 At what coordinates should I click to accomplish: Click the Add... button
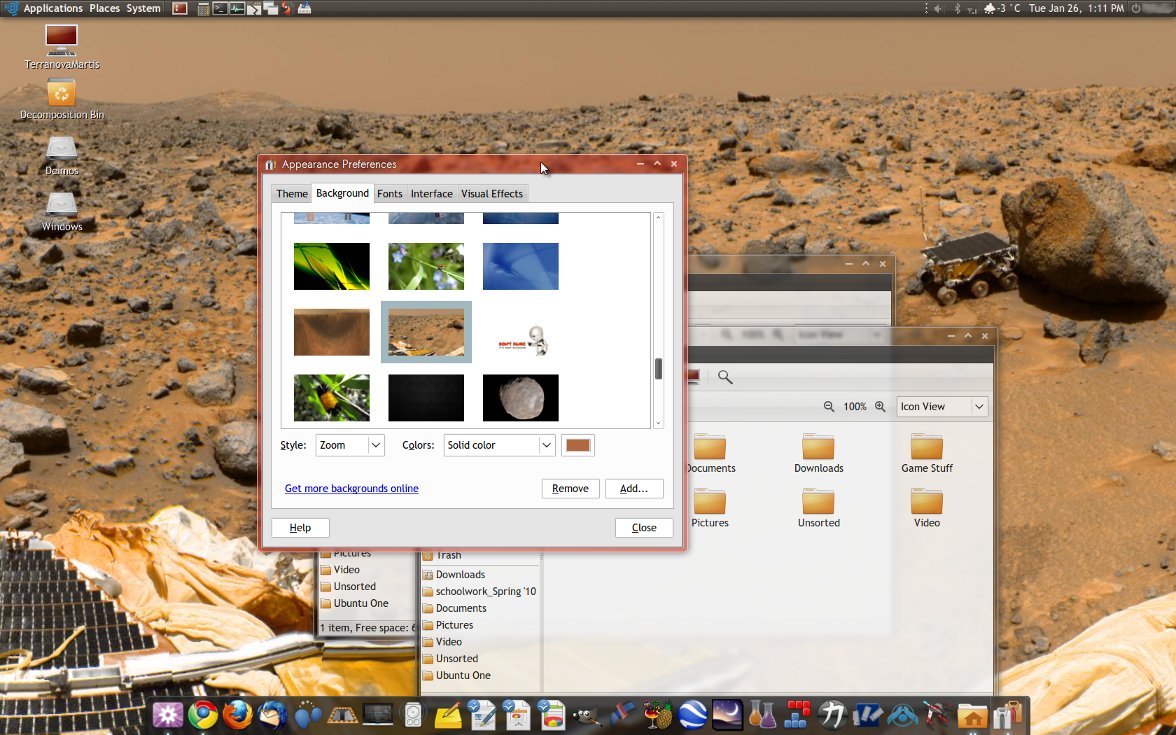tap(634, 488)
